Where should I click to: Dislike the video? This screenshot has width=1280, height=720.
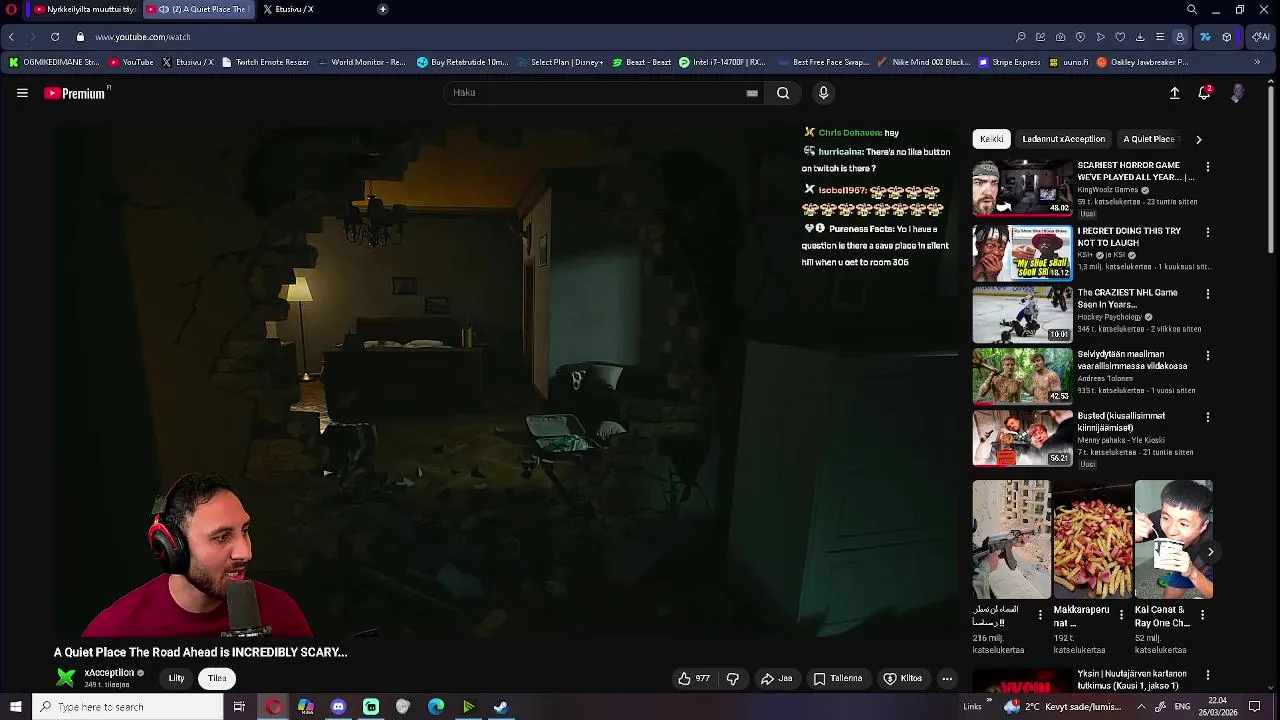(733, 678)
